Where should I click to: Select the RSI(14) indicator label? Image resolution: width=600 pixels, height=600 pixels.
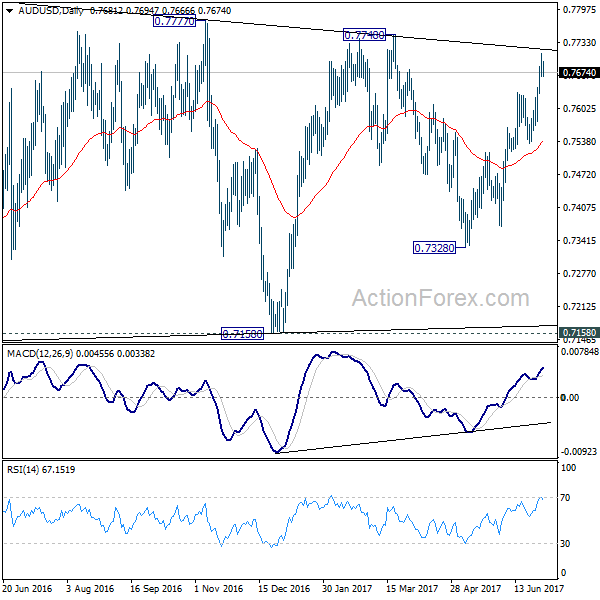click(x=23, y=470)
